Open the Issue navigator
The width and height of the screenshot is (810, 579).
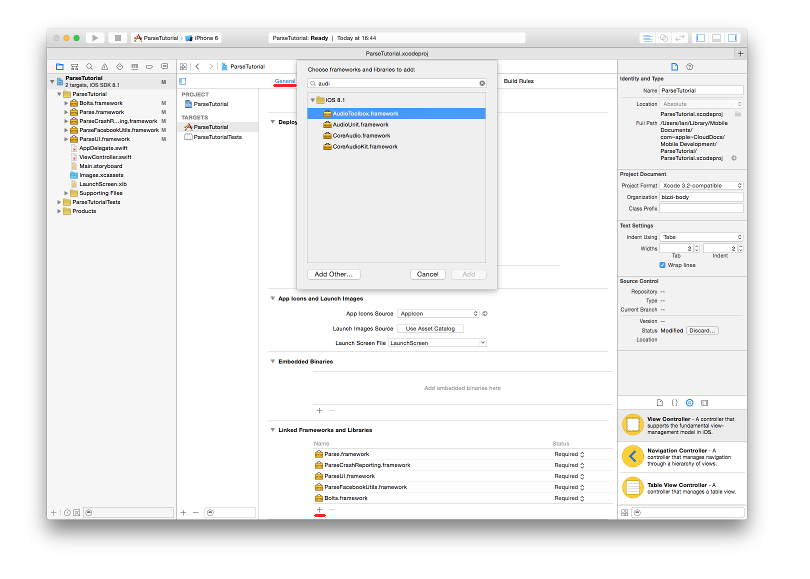pyautogui.click(x=104, y=66)
